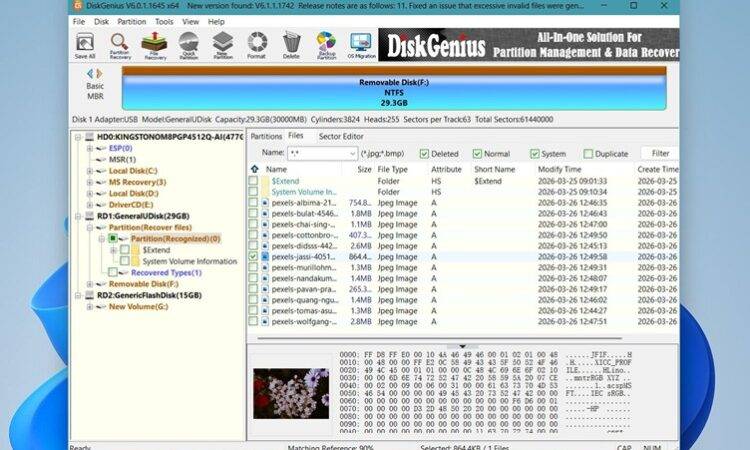
Task: Toggle the Normal filter checkbox
Action: (477, 154)
